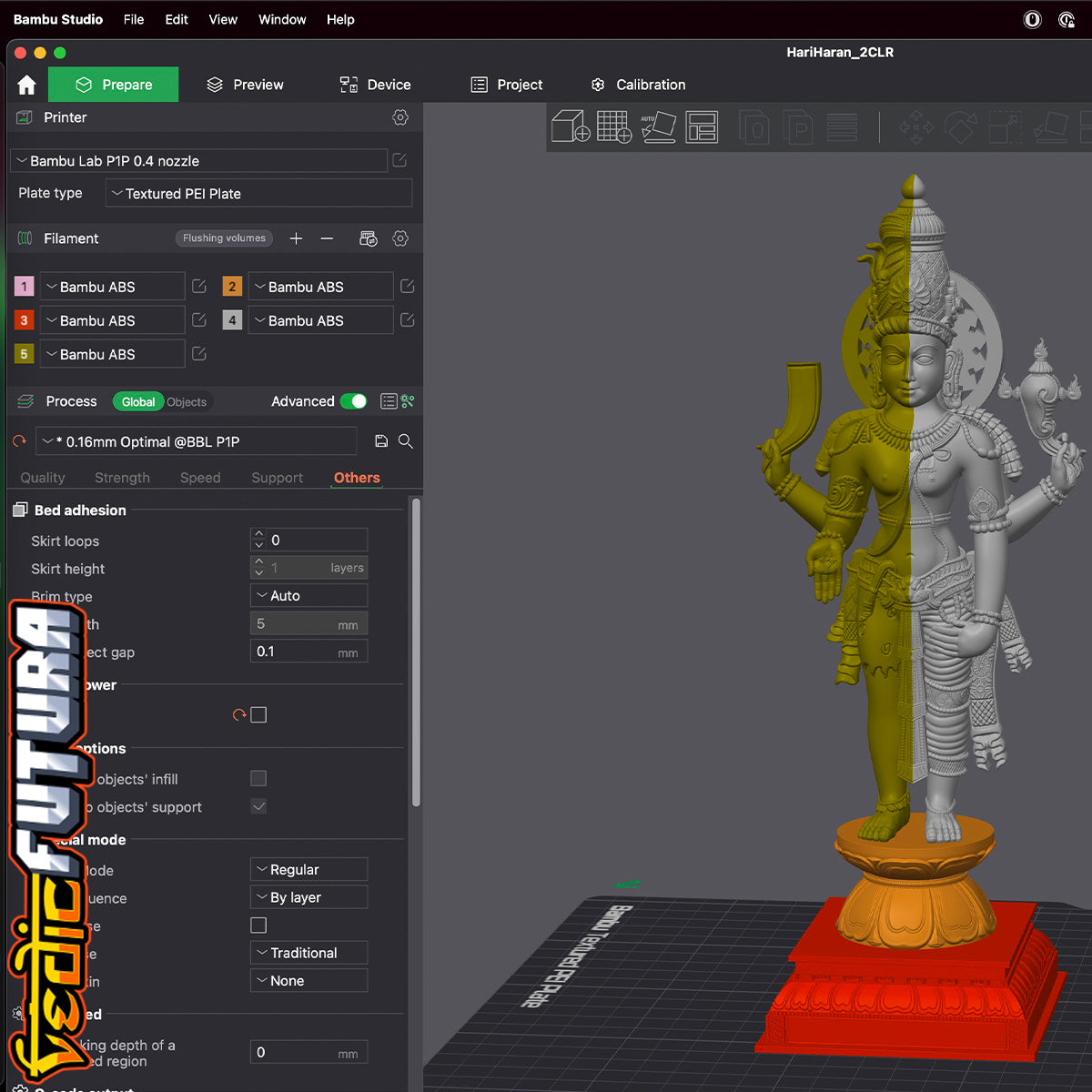
Task: Open the print sequence By layer dropdown
Action: pyautogui.click(x=308, y=897)
